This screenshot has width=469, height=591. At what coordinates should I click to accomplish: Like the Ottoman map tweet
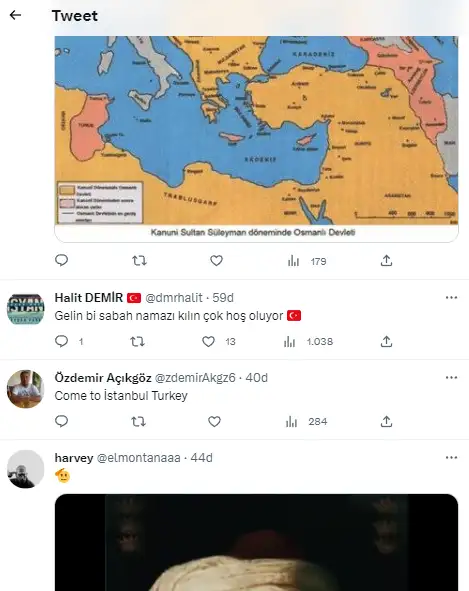tap(216, 260)
